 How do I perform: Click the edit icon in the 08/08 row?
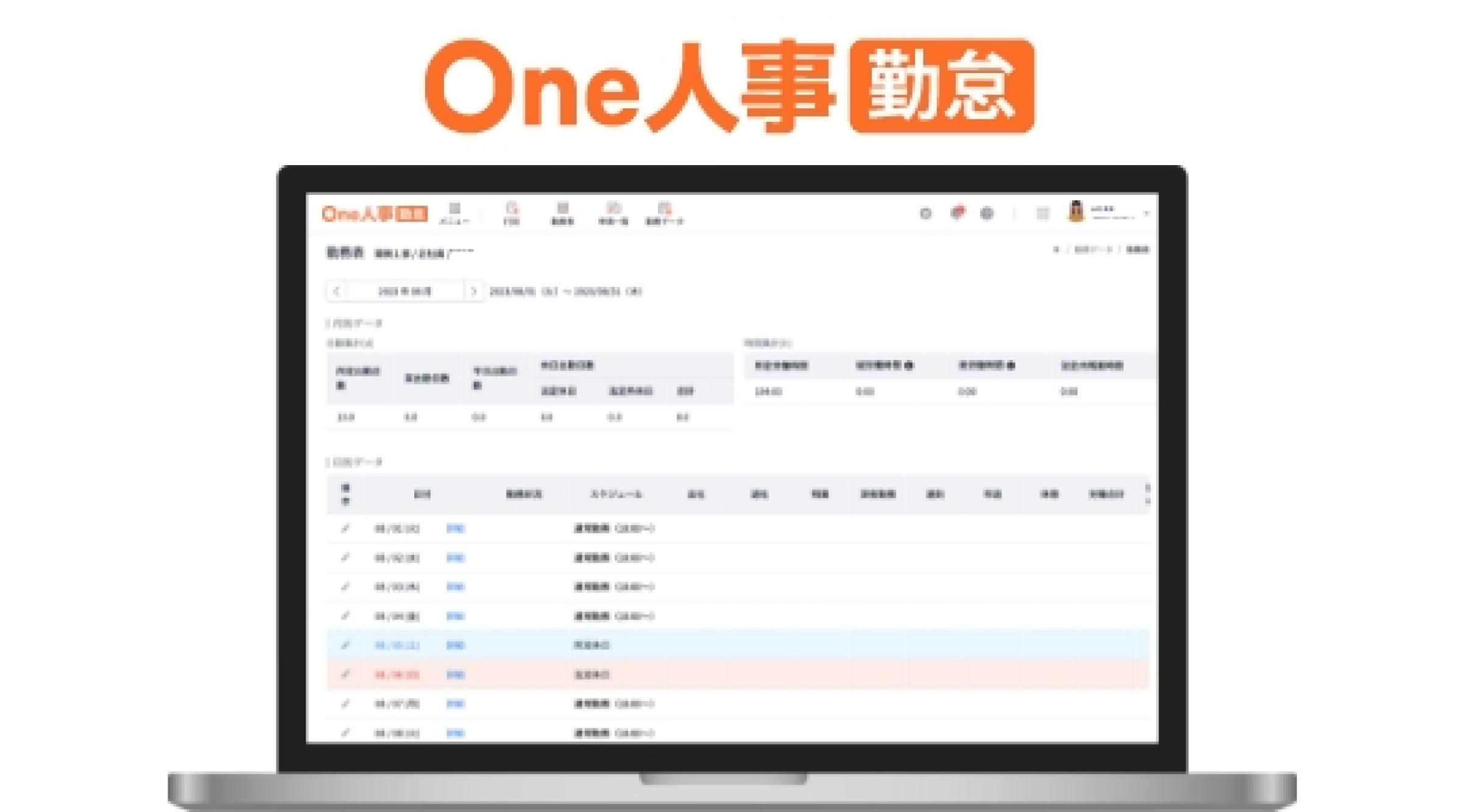point(345,732)
